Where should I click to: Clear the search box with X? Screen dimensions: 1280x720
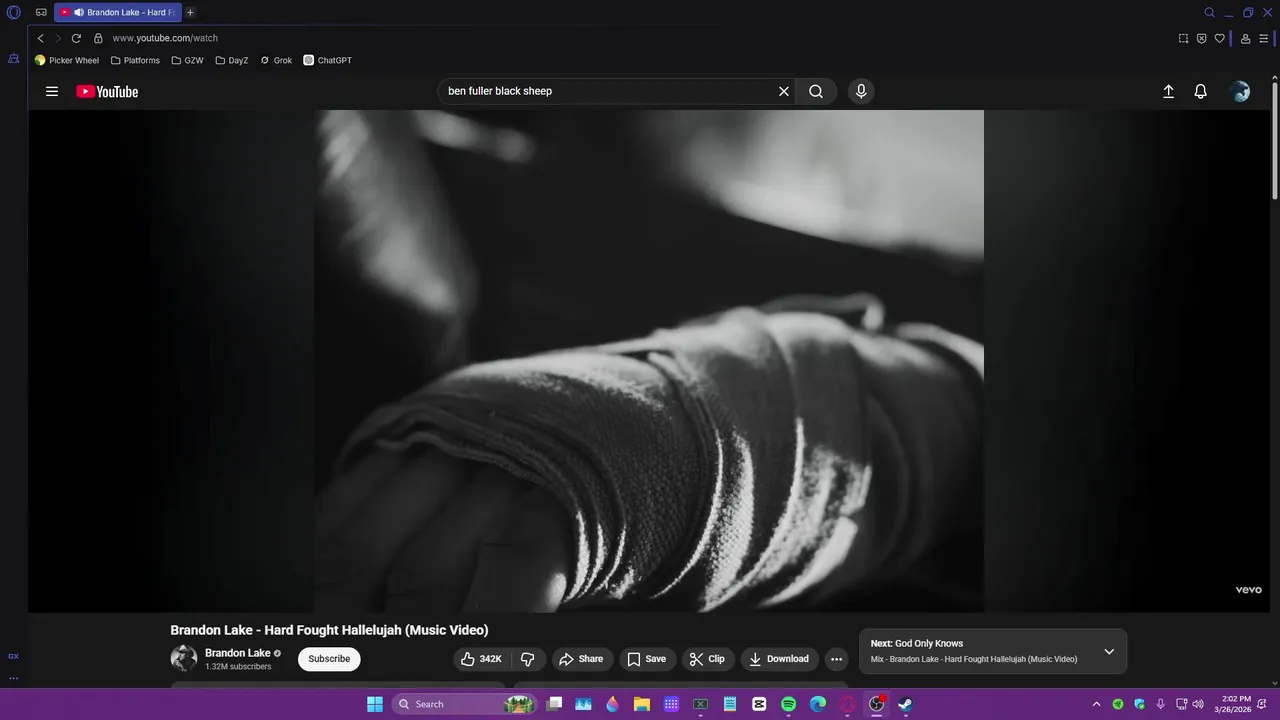coord(784,91)
